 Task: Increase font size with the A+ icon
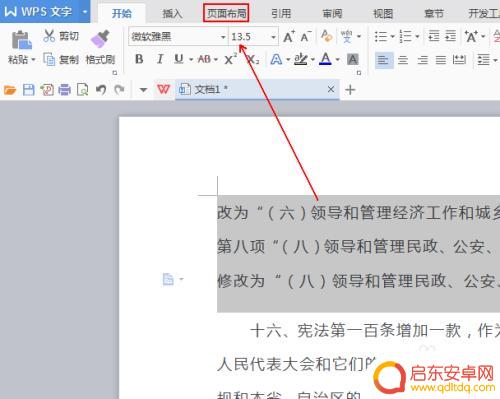(289, 36)
